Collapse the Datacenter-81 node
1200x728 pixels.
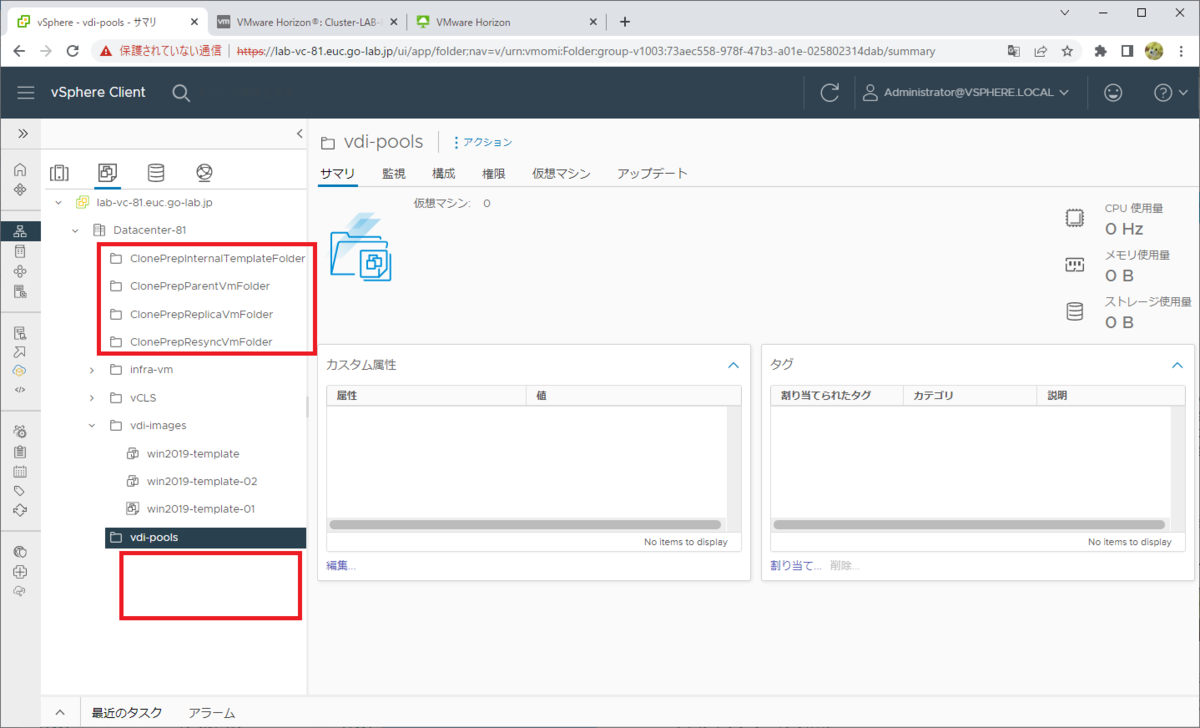point(75,230)
